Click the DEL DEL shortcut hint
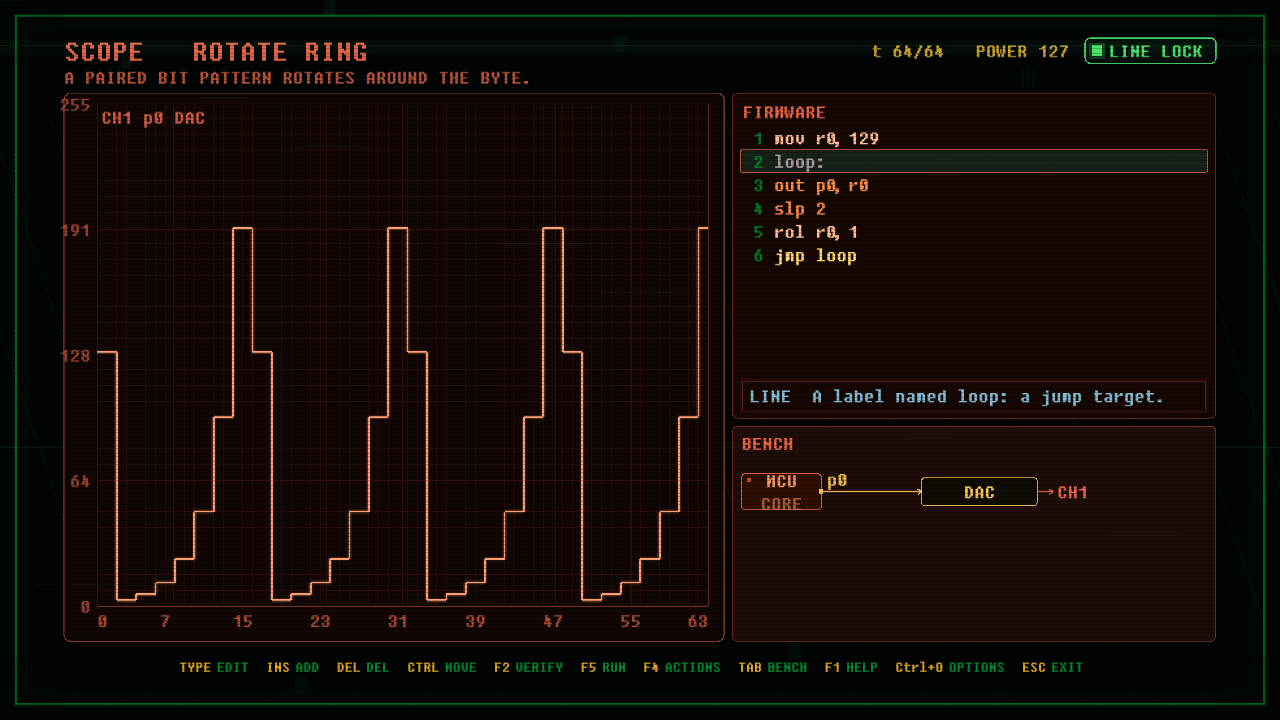Image resolution: width=1280 pixels, height=720 pixels. [363, 667]
